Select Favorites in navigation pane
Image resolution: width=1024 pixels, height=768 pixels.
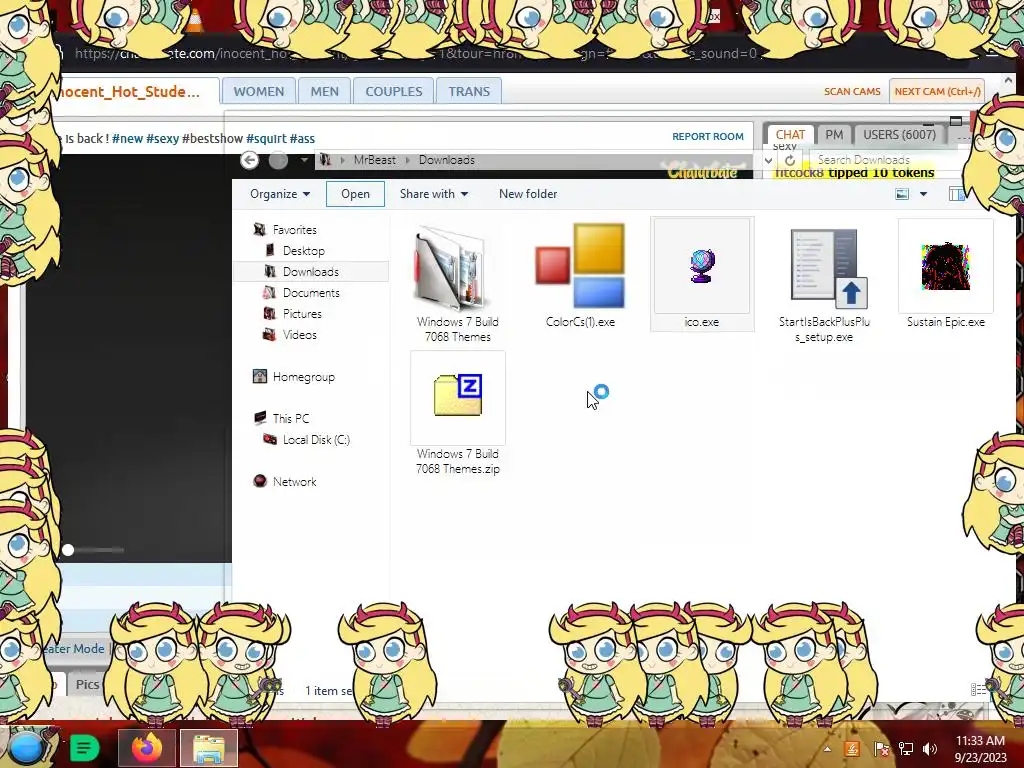(x=295, y=230)
